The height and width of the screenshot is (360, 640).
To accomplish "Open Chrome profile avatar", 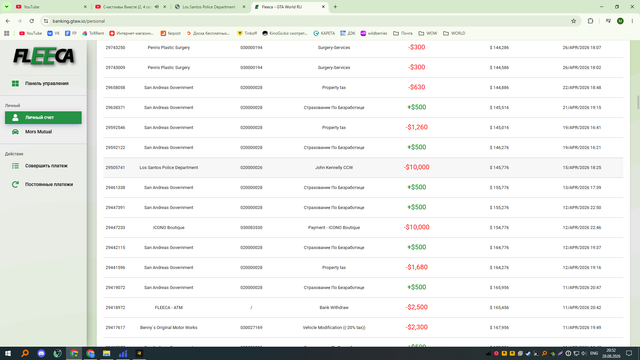I will click(620, 21).
